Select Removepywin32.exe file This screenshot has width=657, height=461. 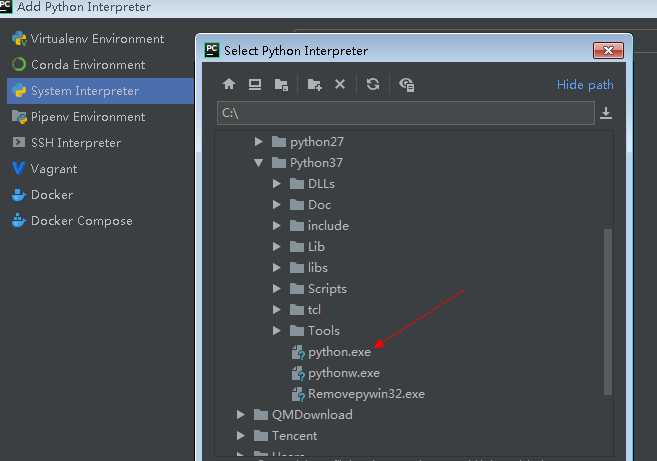click(366, 394)
